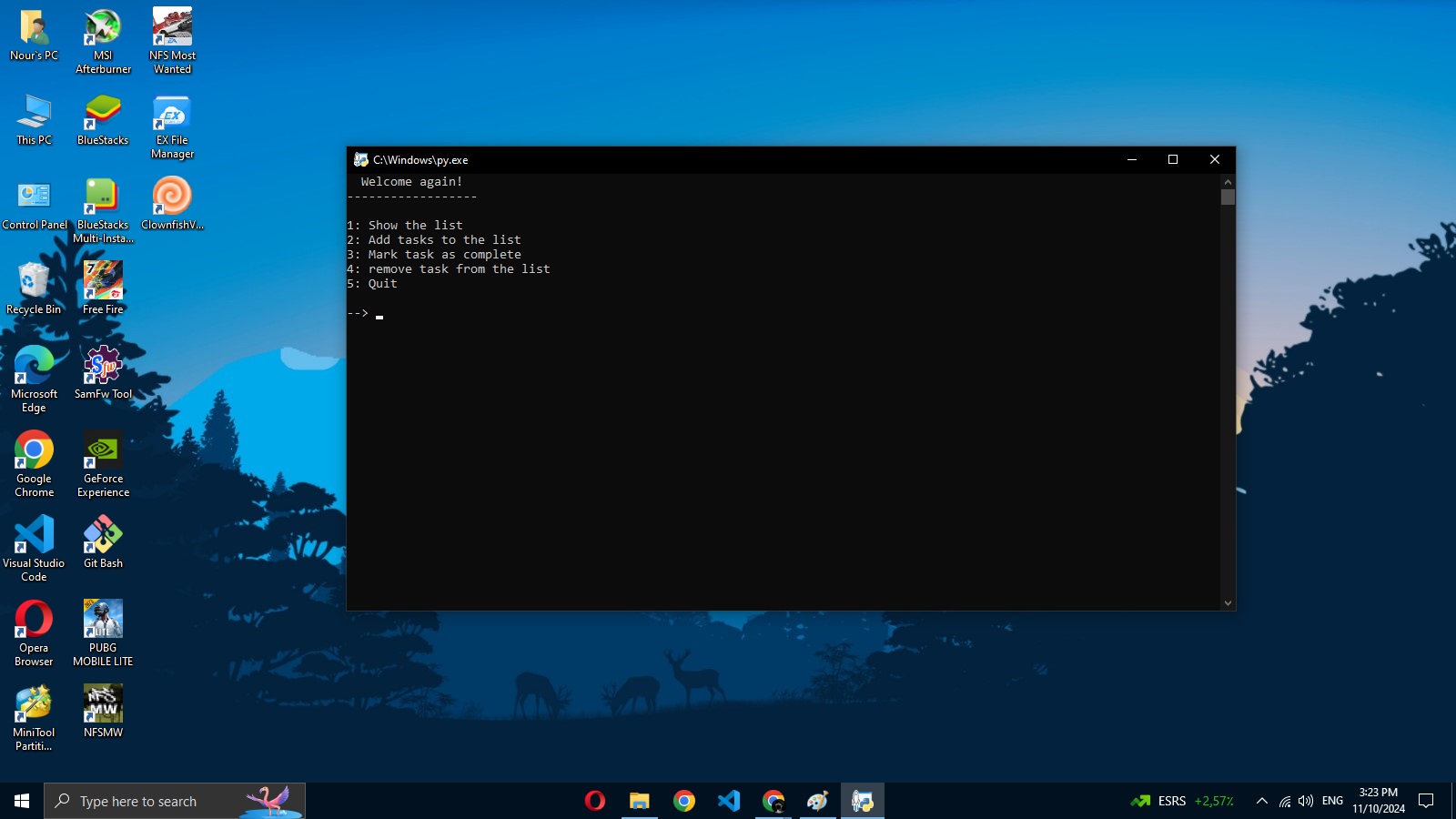
Task: Launch ClownfishVoiceChanger desktop shortcut
Action: tap(172, 205)
